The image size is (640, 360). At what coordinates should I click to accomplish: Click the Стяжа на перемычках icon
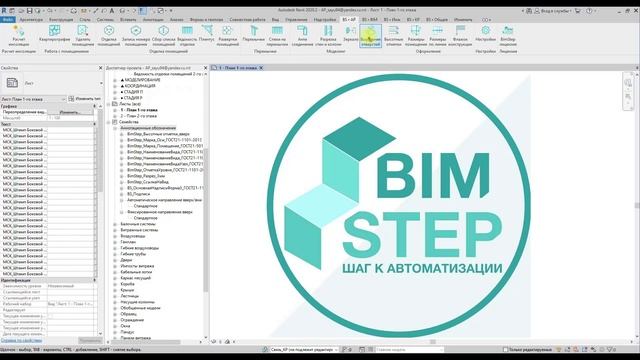[277, 36]
